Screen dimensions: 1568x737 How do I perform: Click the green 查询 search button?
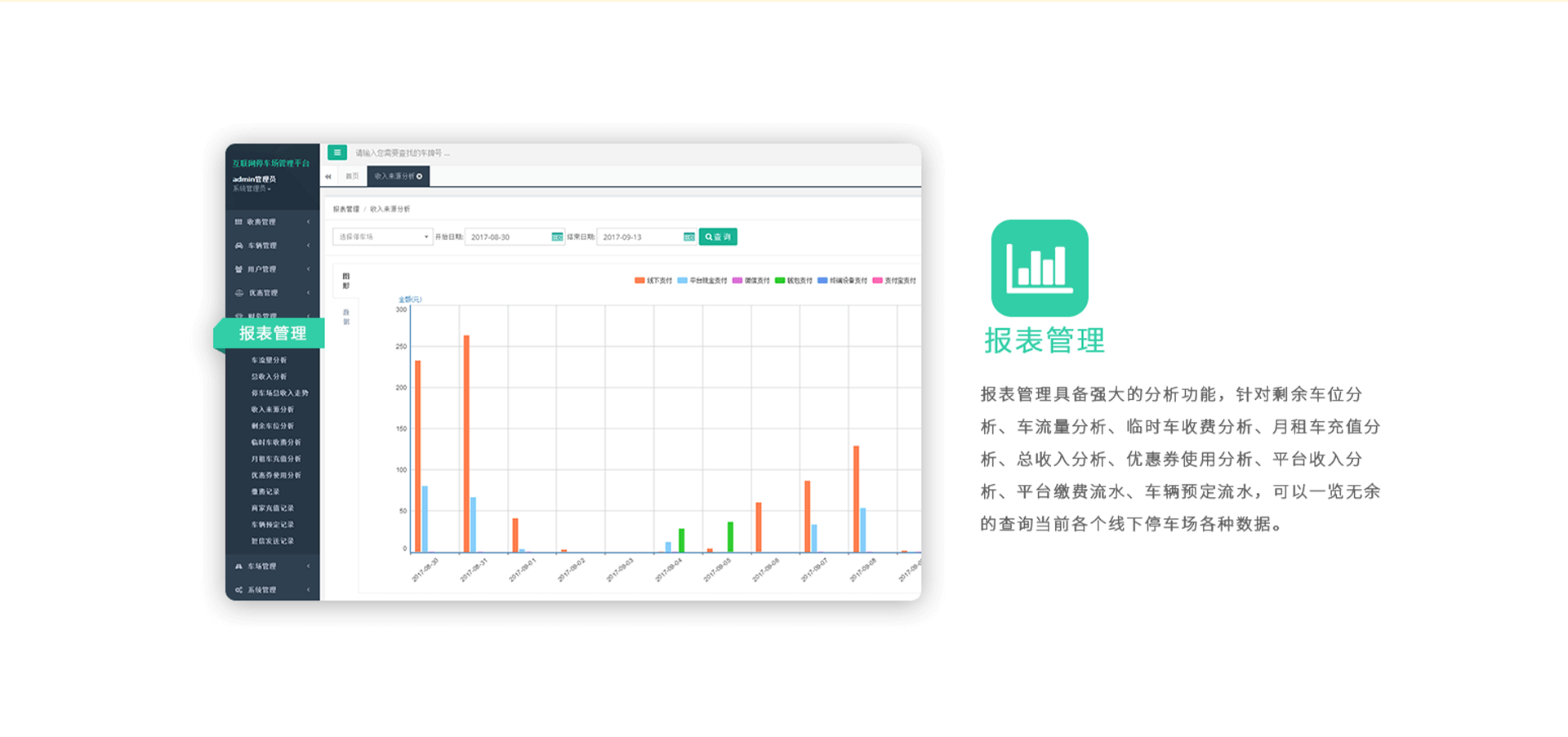coord(718,237)
